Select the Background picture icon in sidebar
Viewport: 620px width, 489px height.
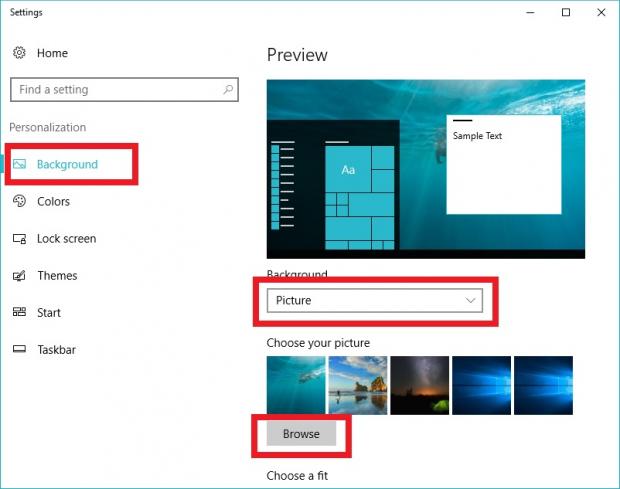(19, 164)
